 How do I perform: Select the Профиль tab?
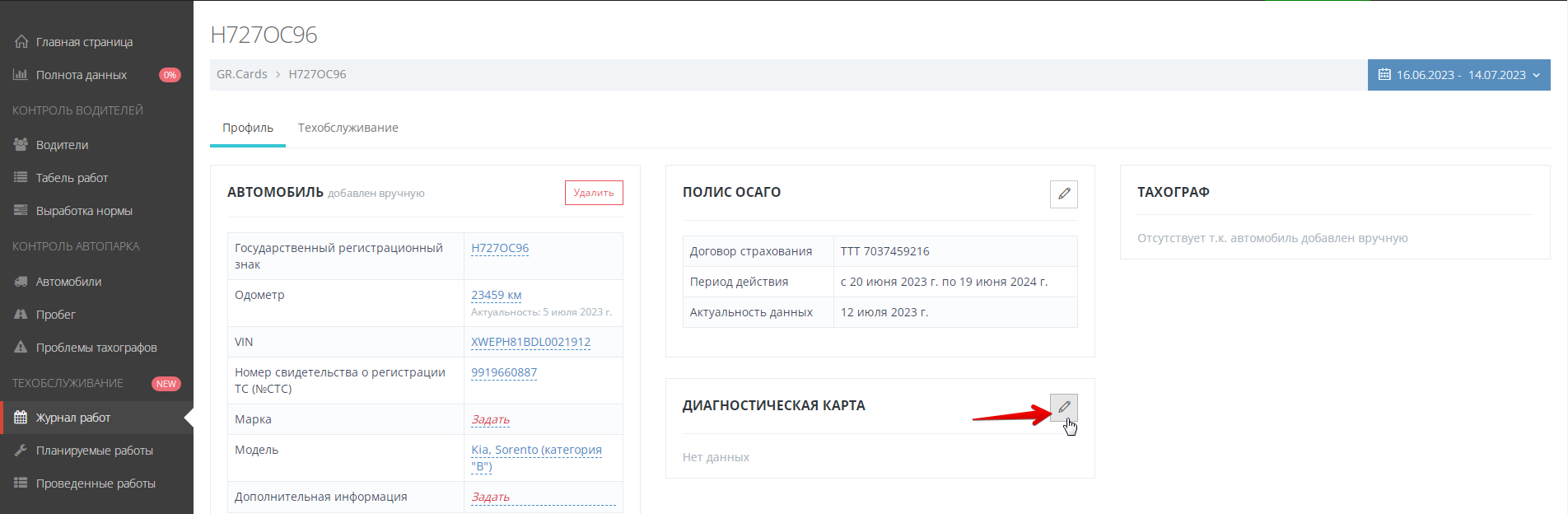coord(248,128)
